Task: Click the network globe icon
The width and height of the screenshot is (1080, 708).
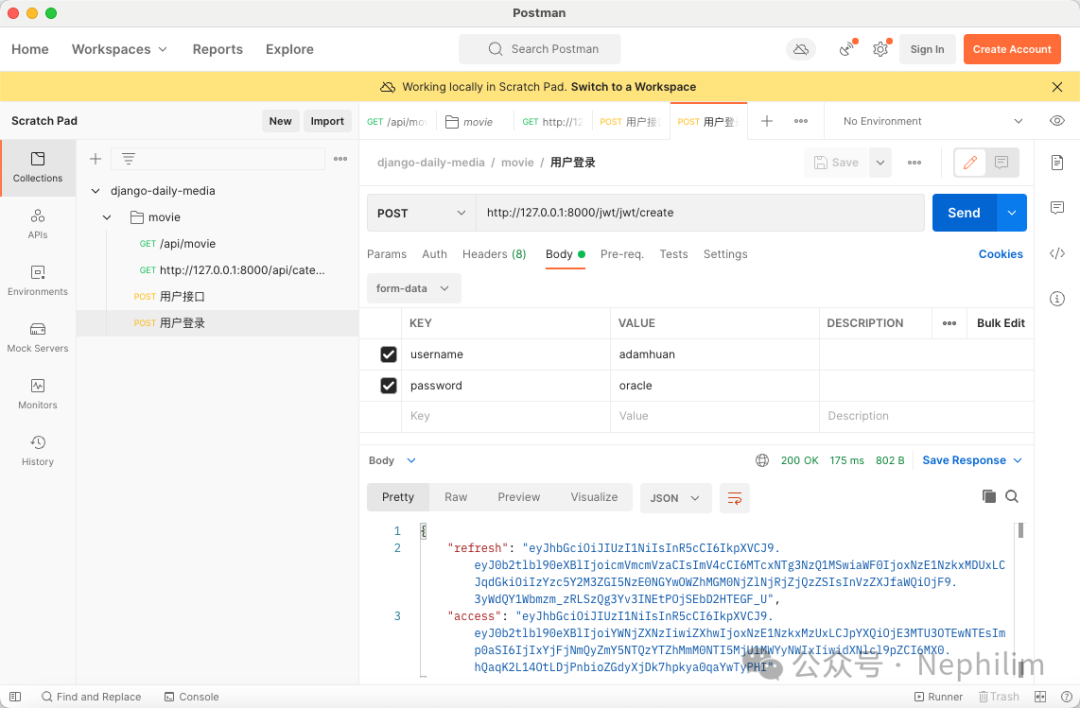Action: tap(762, 460)
